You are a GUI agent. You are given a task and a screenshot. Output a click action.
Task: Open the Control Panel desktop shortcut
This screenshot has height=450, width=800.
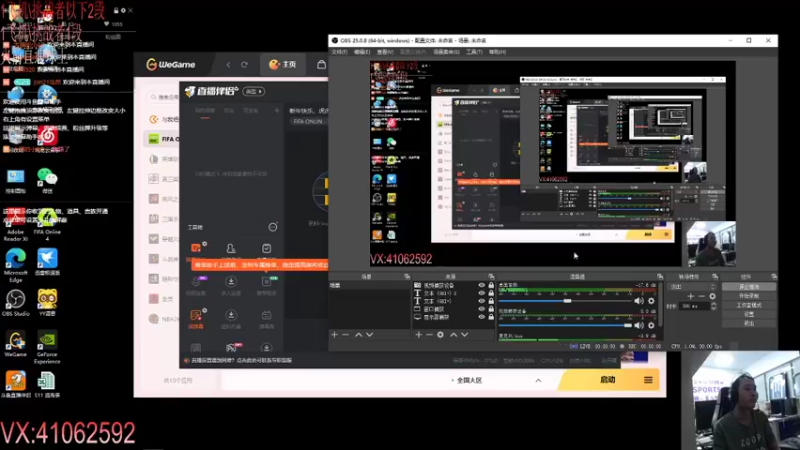tap(16, 180)
